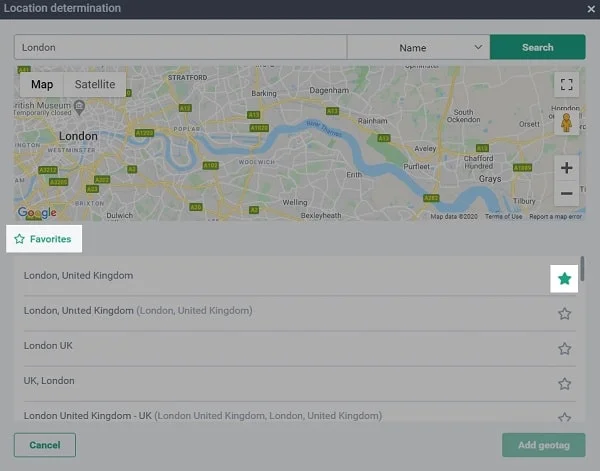Switch to Satellite view tab
Screen dimensions: 600x471
95,85
